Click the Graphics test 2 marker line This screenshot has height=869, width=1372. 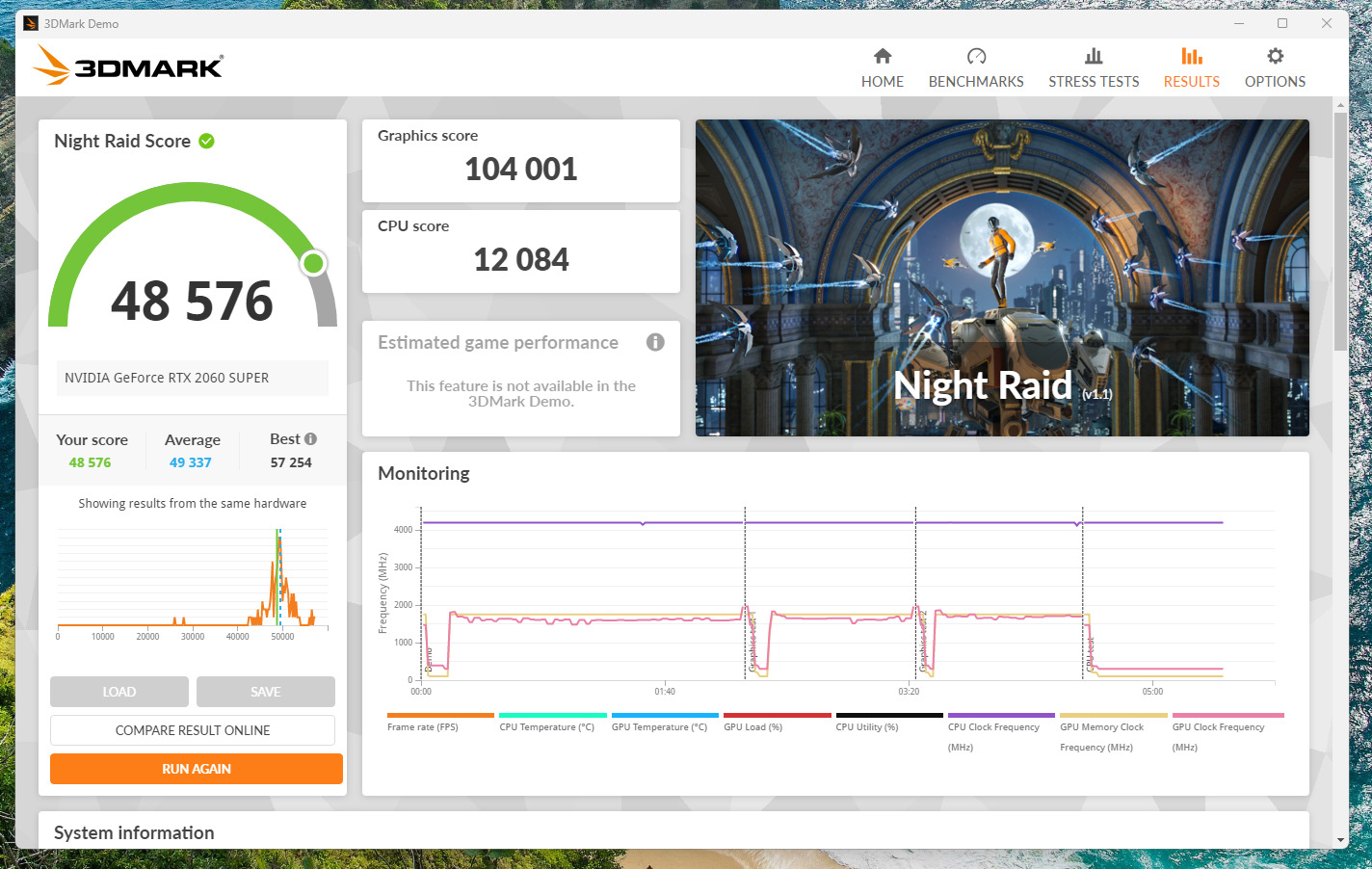(916, 593)
